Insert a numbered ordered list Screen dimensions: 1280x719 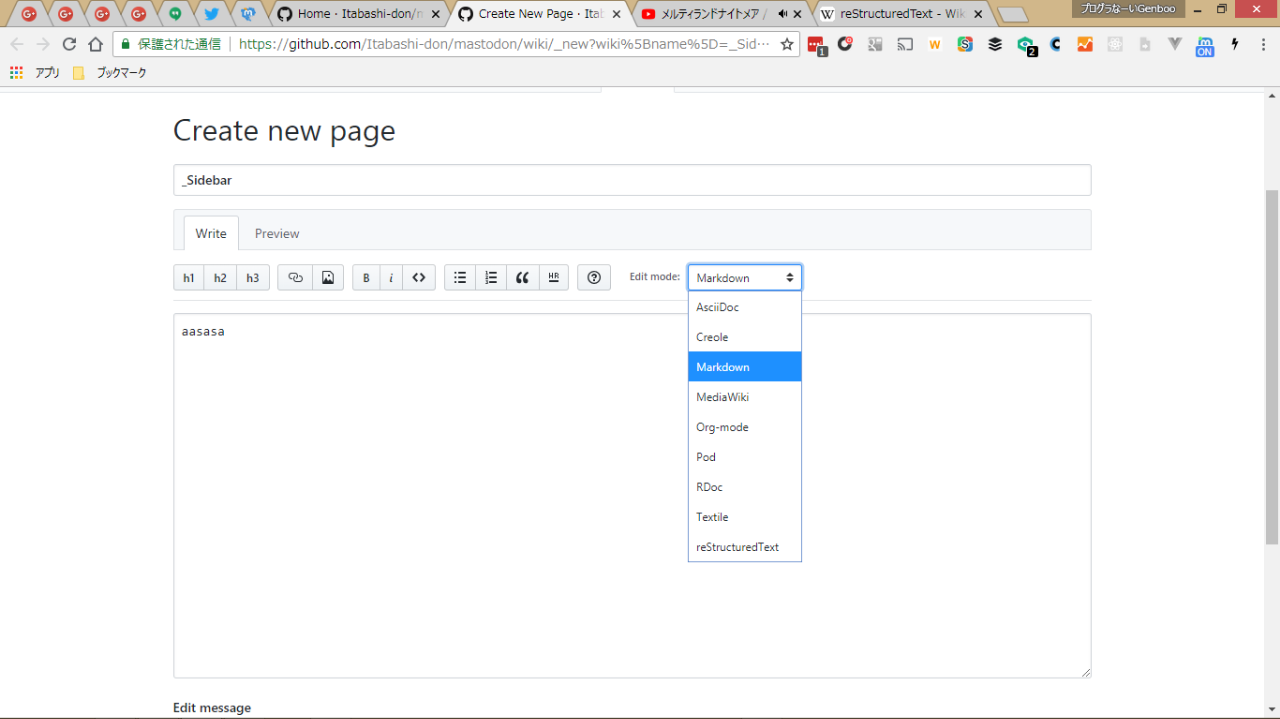pos(491,278)
